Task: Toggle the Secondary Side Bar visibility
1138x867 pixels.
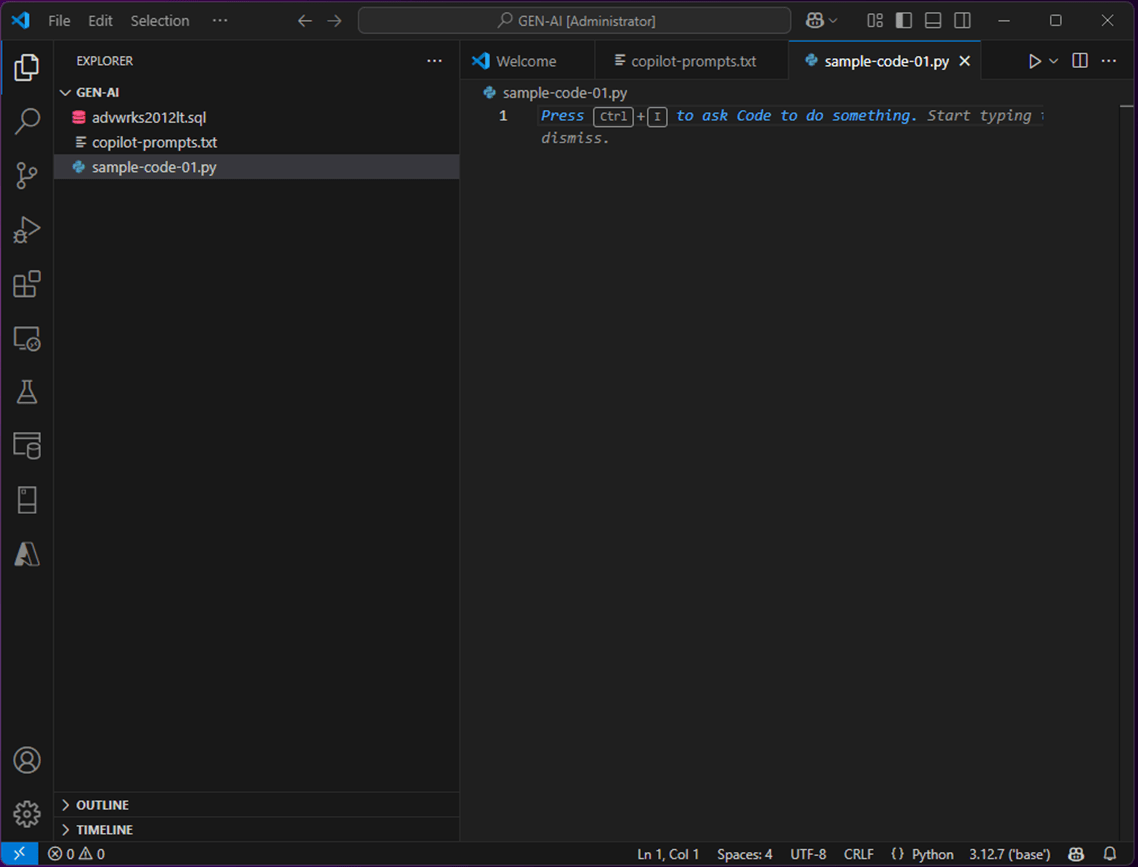Action: pyautogui.click(x=962, y=20)
